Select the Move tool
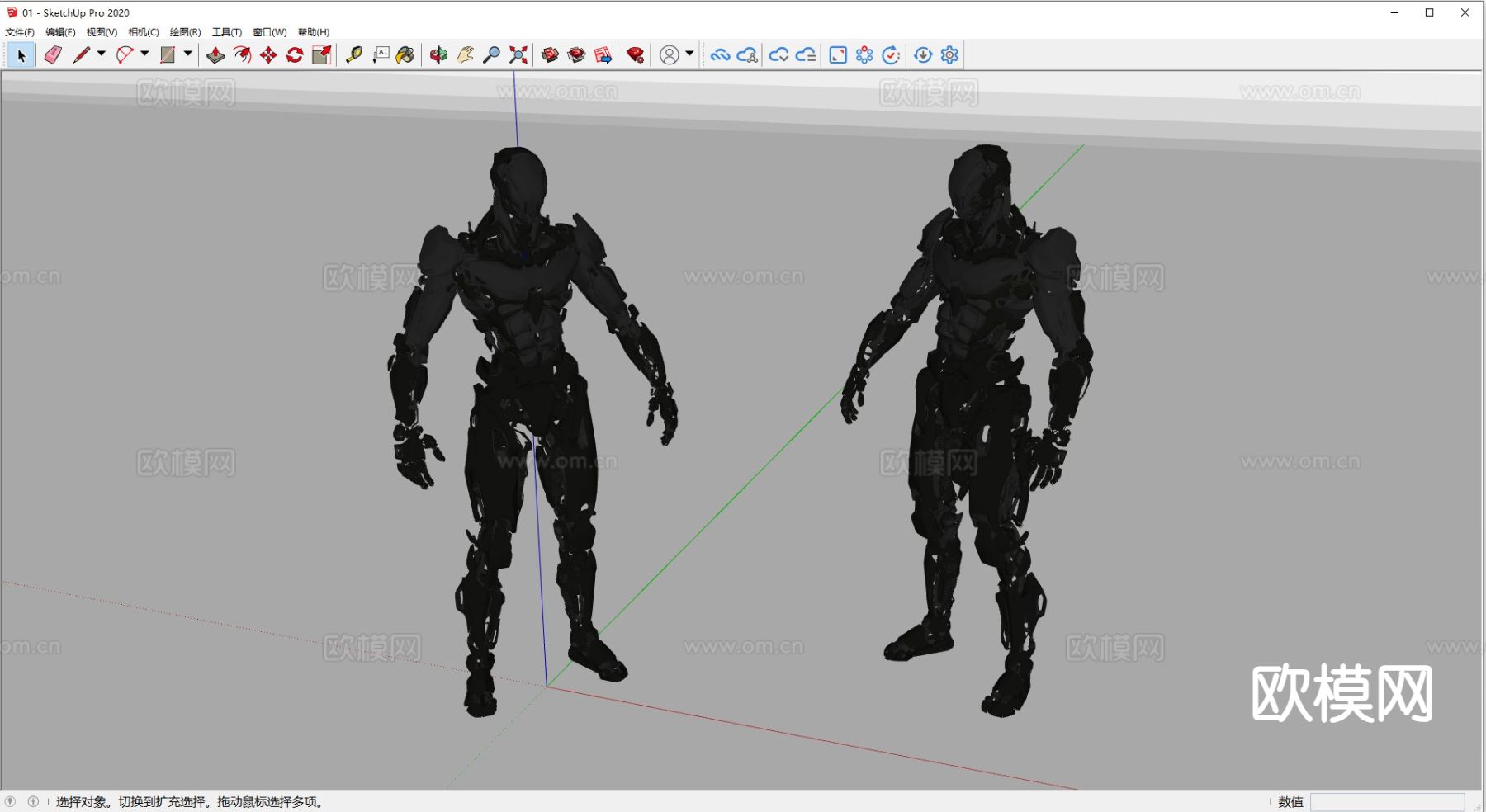The image size is (1486, 812). click(268, 55)
